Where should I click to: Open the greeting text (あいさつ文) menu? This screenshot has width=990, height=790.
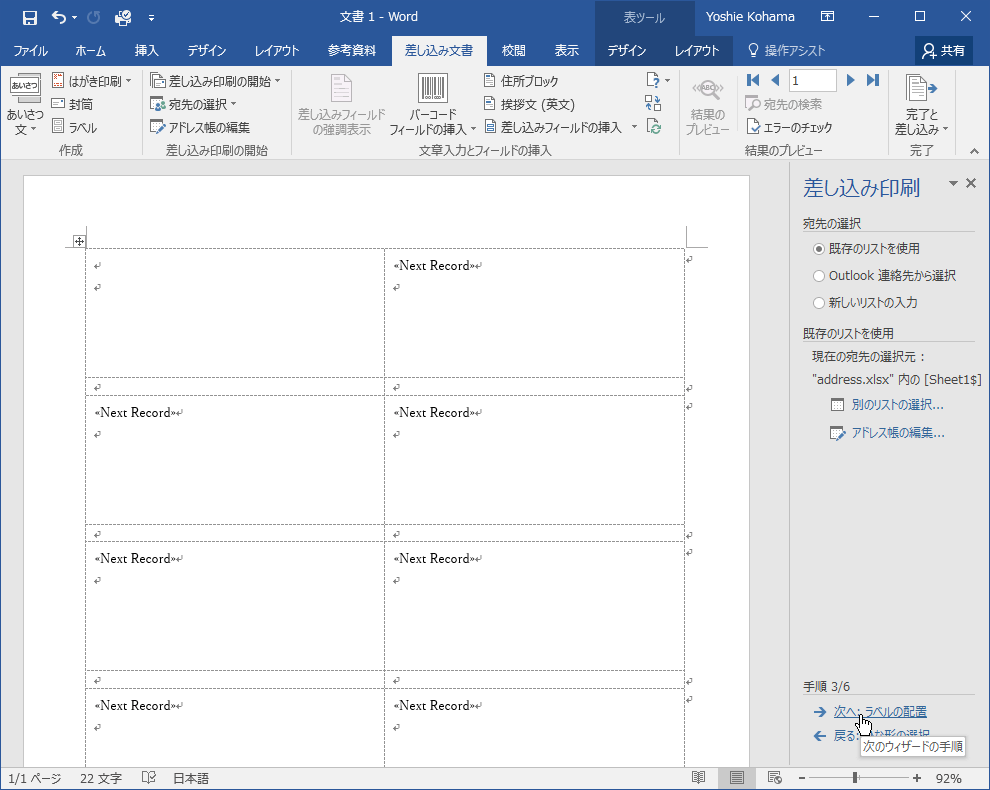click(x=24, y=105)
